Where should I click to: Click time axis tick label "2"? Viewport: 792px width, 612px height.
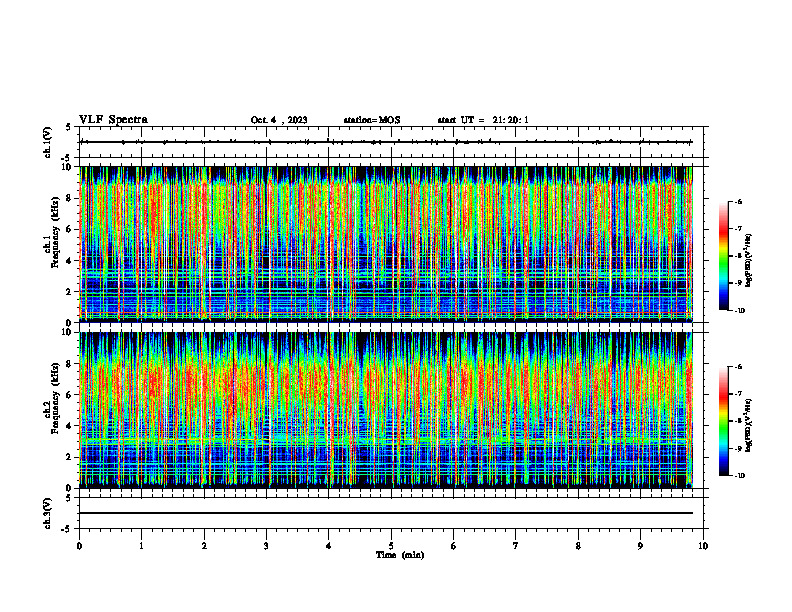[x=204, y=546]
